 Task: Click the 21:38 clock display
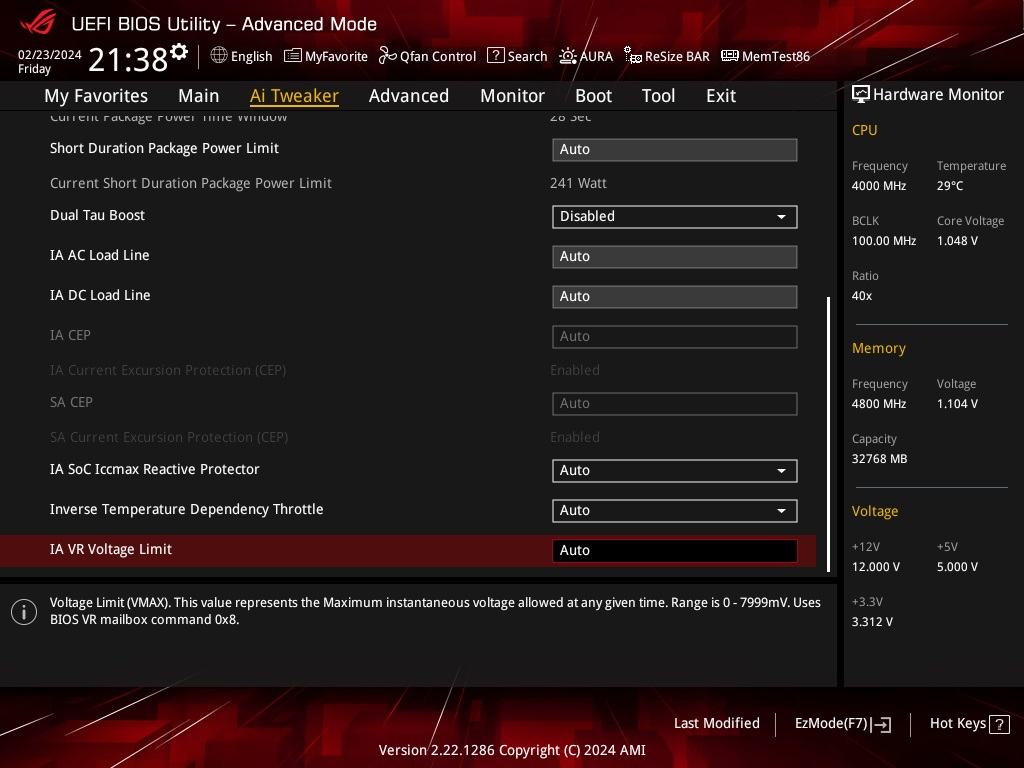tap(128, 59)
